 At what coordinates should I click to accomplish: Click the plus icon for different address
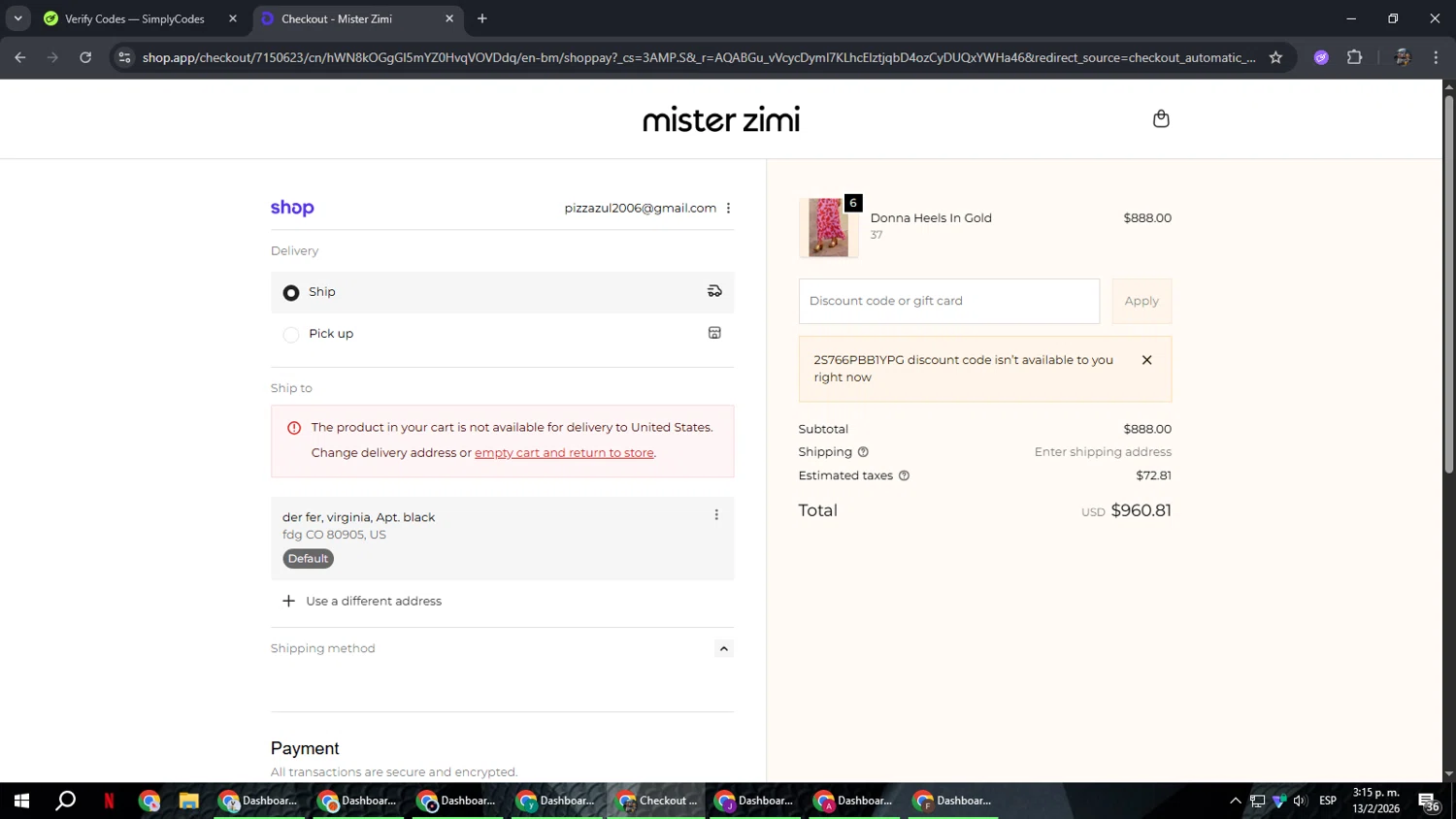288,601
